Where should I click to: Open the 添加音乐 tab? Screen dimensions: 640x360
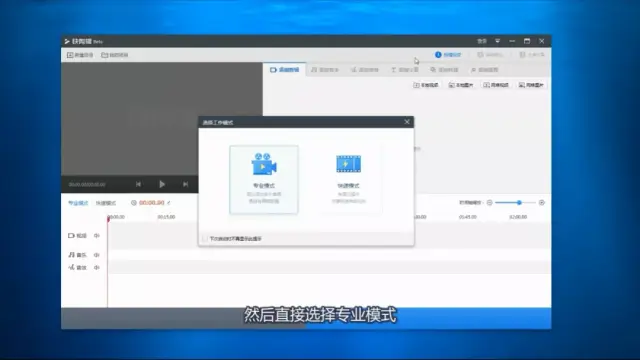(x=325, y=70)
